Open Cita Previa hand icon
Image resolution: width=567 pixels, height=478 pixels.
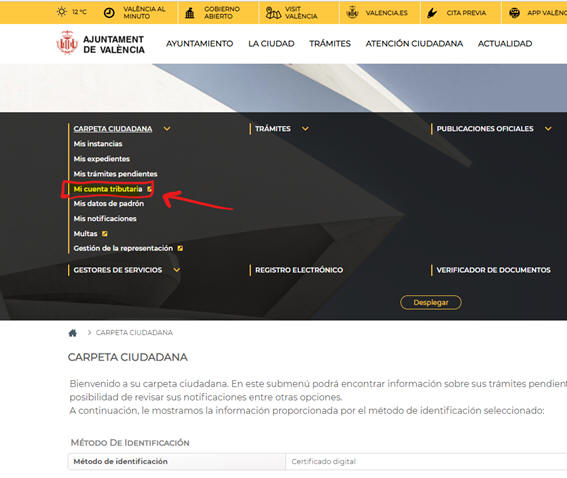(x=432, y=13)
